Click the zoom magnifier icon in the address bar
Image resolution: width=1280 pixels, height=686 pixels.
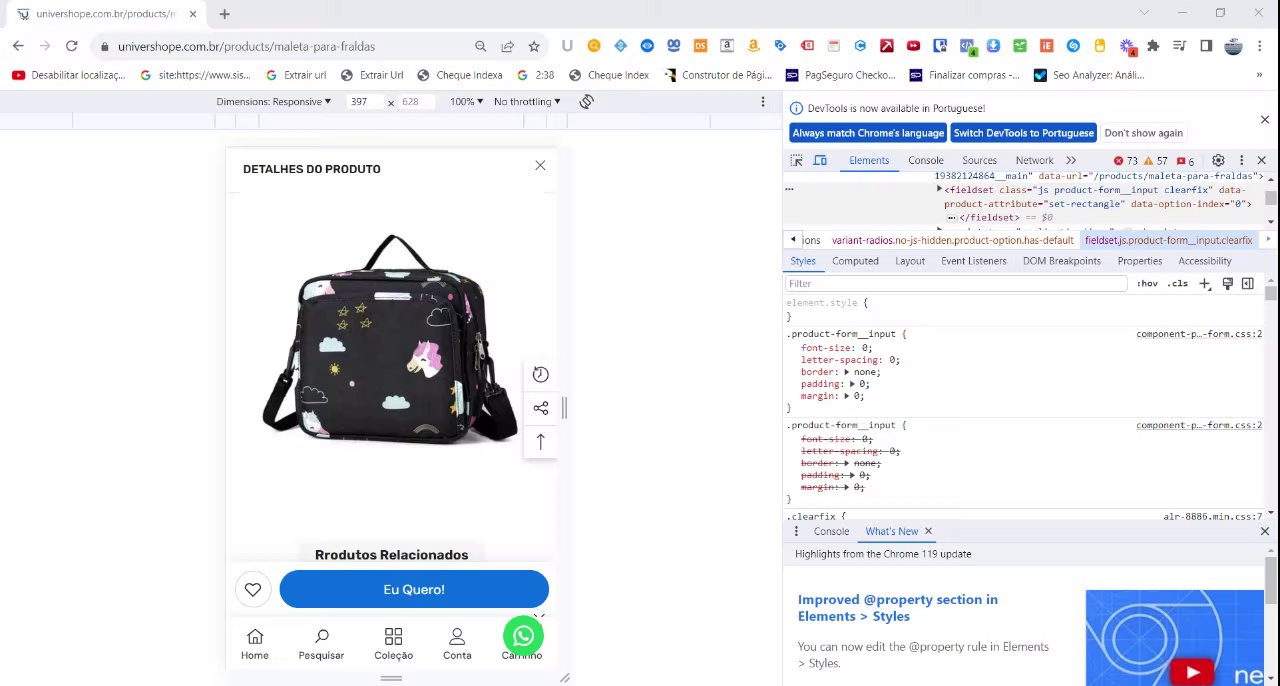[480, 46]
